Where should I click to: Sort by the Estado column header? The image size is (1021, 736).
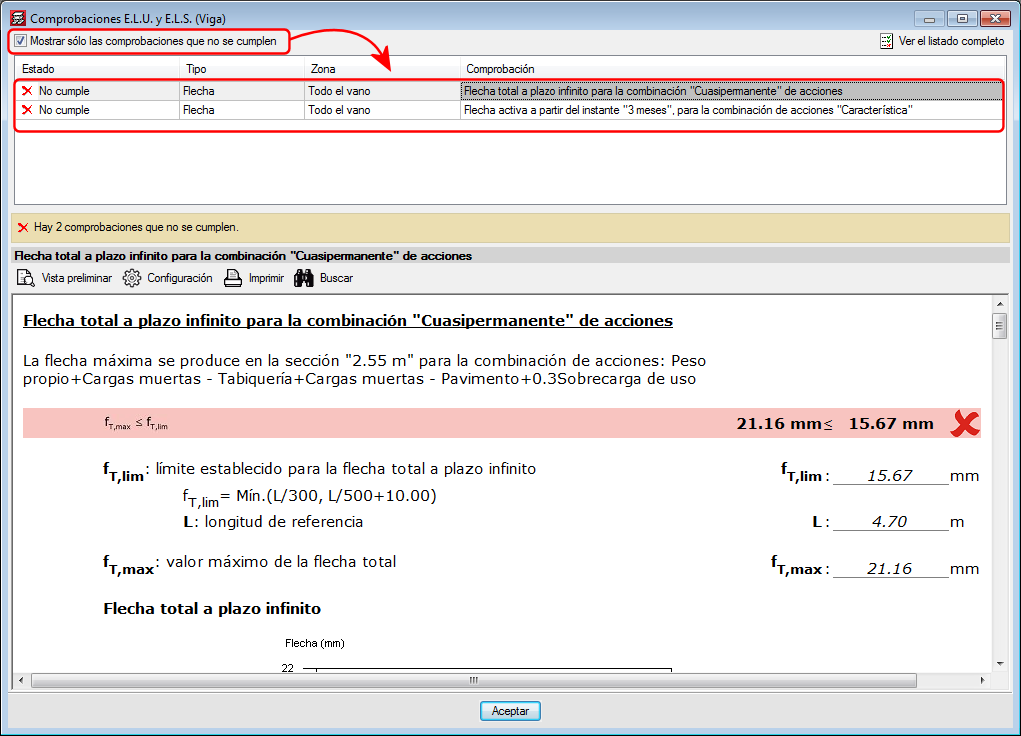pyautogui.click(x=97, y=69)
